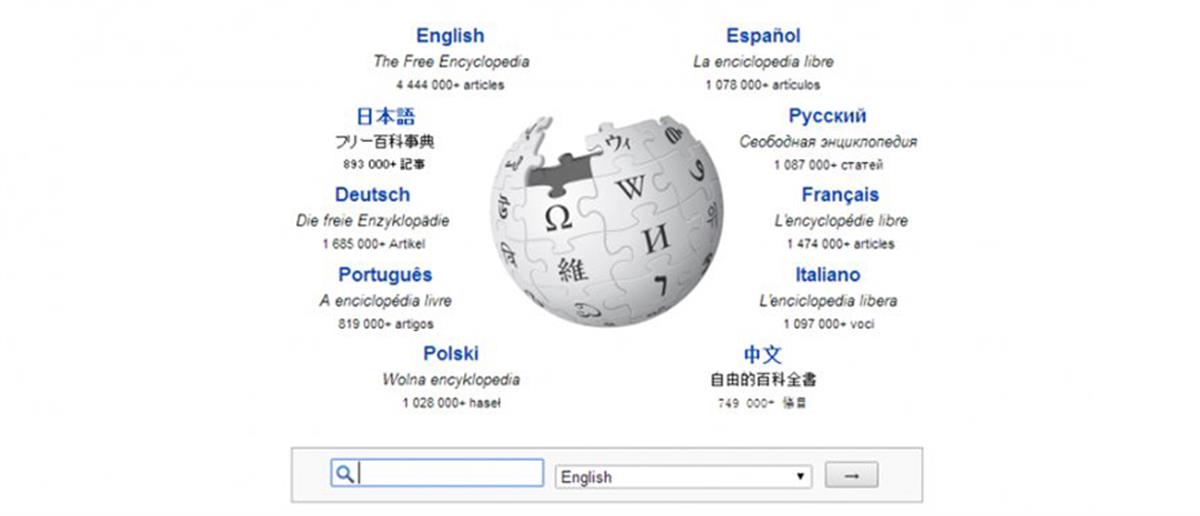Choose the Deutsch Wikipedia link
Screen dimensions: 1200x516
point(372,195)
